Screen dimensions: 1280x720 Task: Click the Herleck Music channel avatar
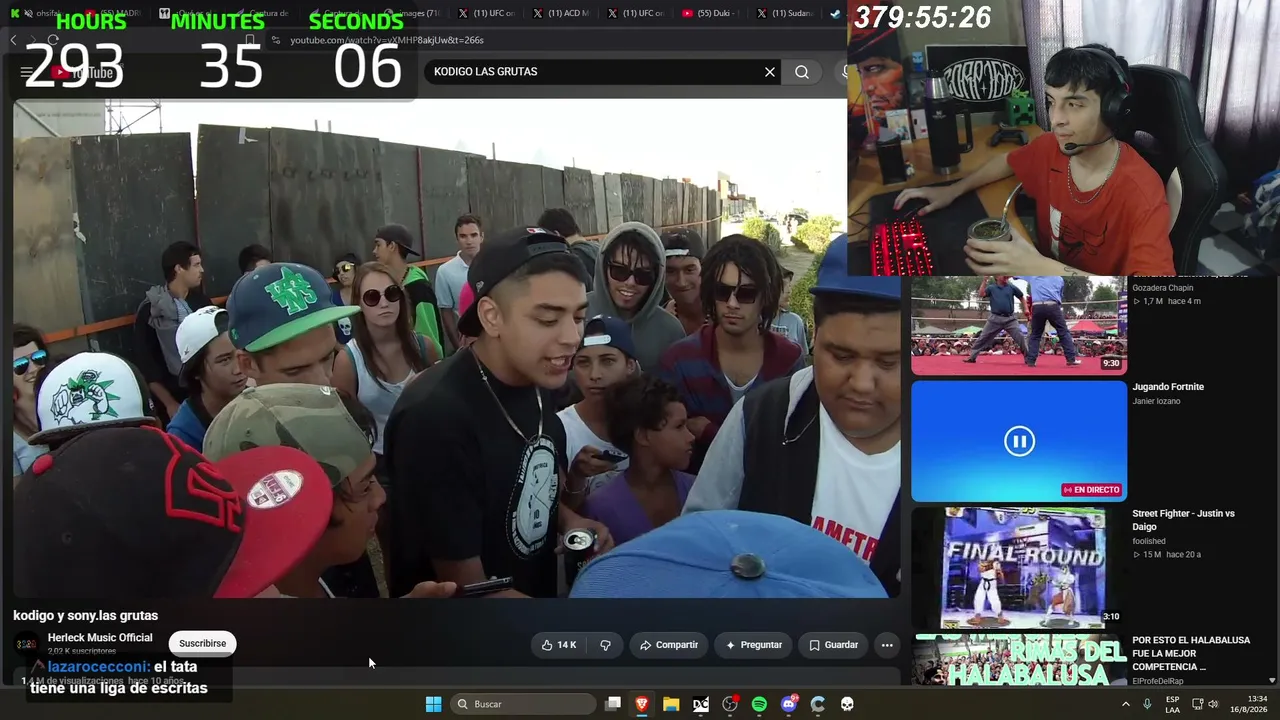coord(26,643)
